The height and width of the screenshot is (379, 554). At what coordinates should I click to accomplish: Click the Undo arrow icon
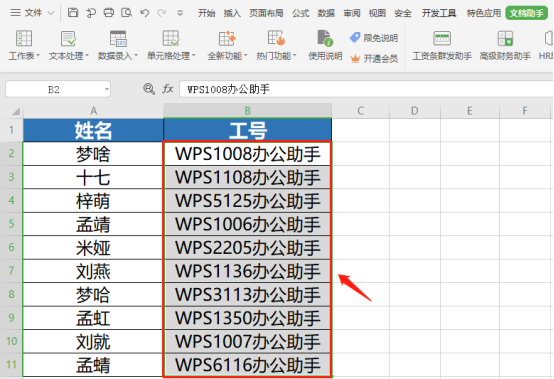[144, 13]
